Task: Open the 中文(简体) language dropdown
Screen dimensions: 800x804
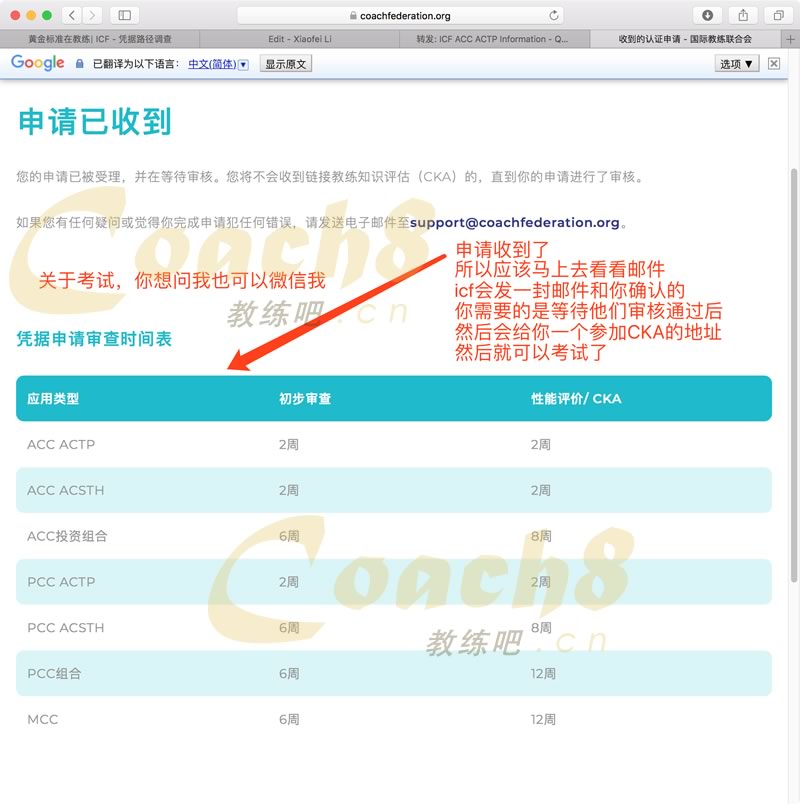Action: pos(218,63)
